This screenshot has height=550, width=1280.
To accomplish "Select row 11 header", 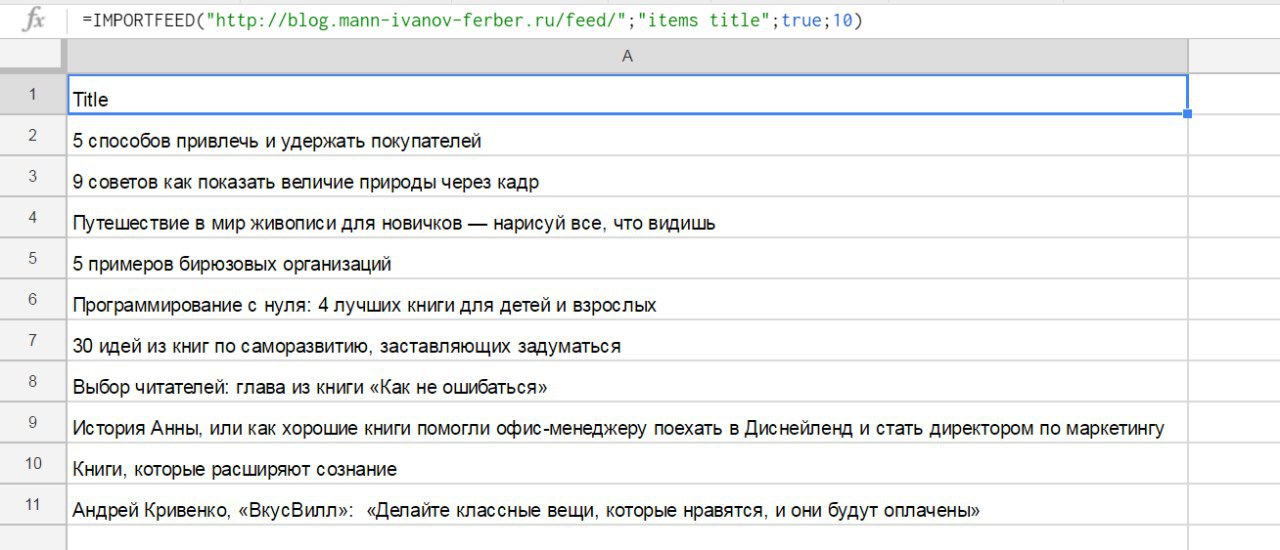I will [33, 504].
